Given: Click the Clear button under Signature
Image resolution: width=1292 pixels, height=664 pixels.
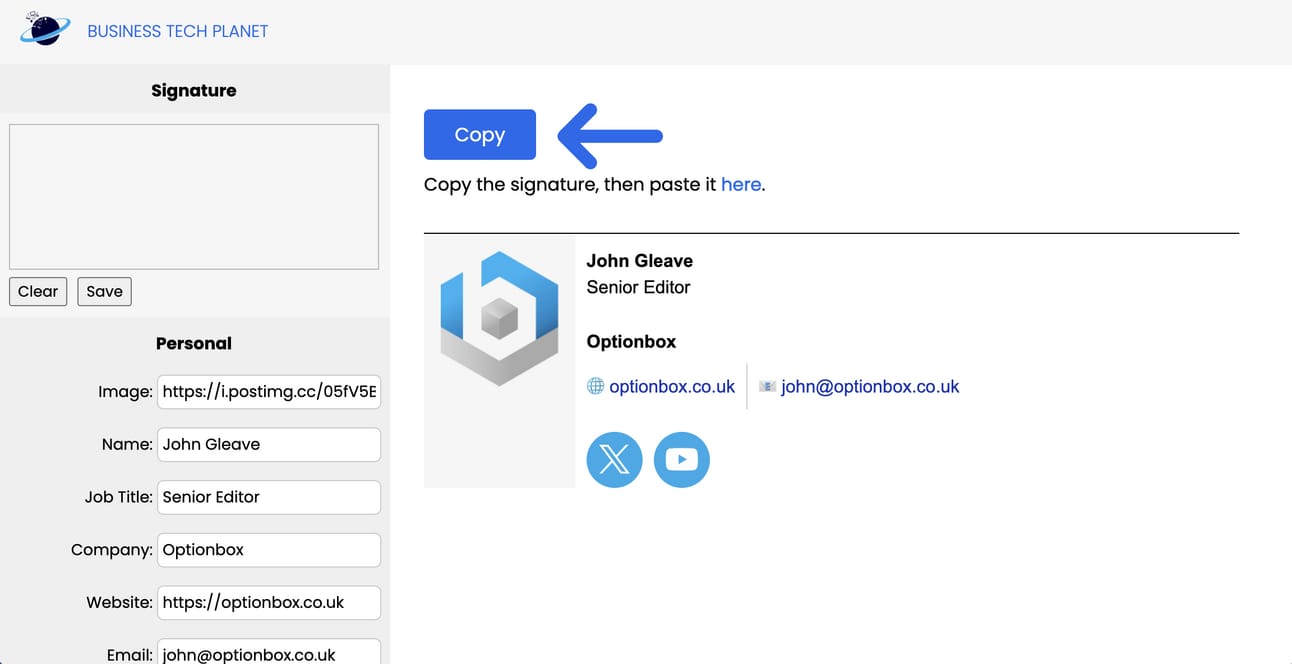Looking at the screenshot, I should pyautogui.click(x=38, y=291).
